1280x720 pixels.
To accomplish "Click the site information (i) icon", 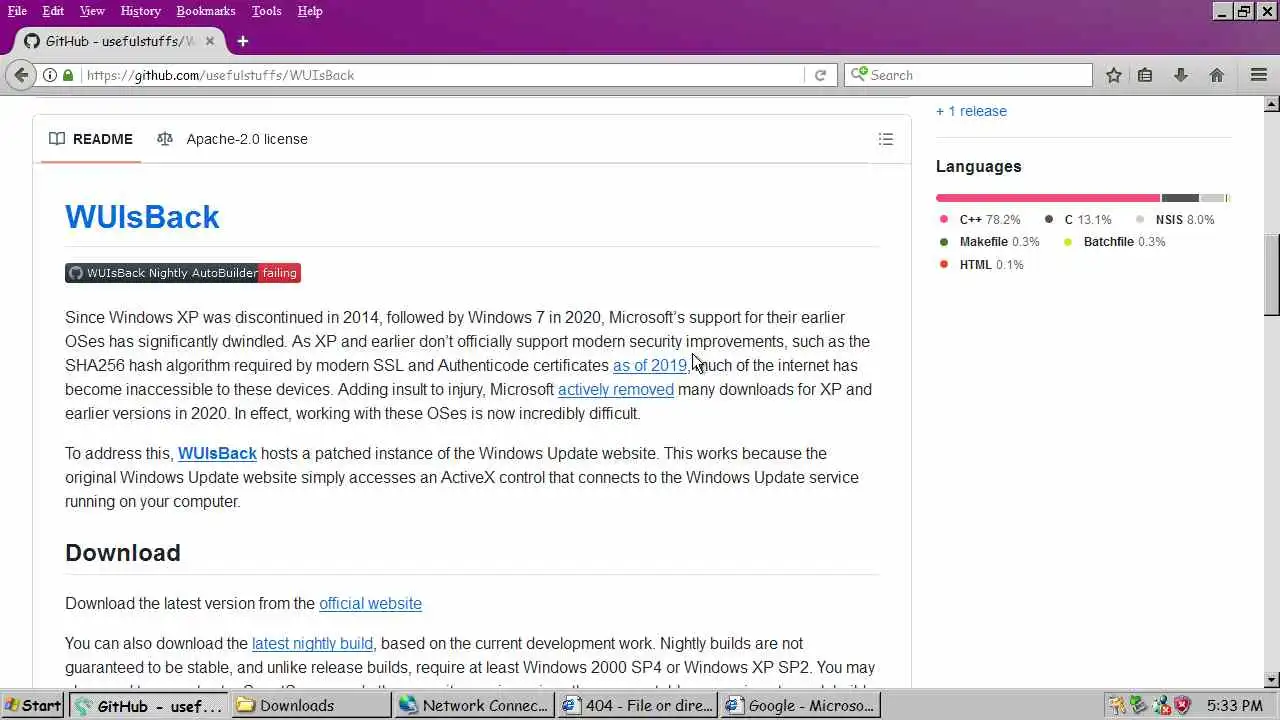I will (49, 75).
